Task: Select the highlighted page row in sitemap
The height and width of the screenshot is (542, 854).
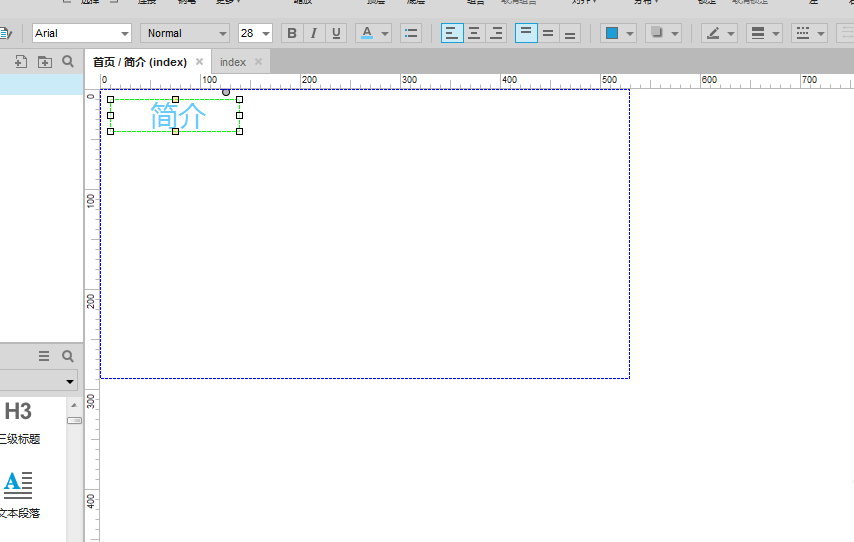Action: 41,84
